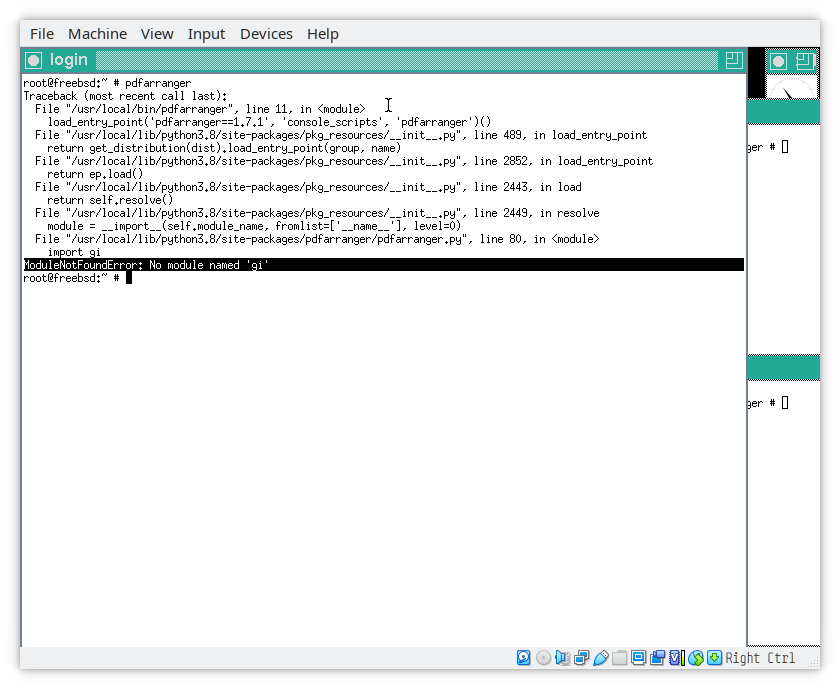
Task: Open the optical drive indicator in status bar
Action: (543, 658)
